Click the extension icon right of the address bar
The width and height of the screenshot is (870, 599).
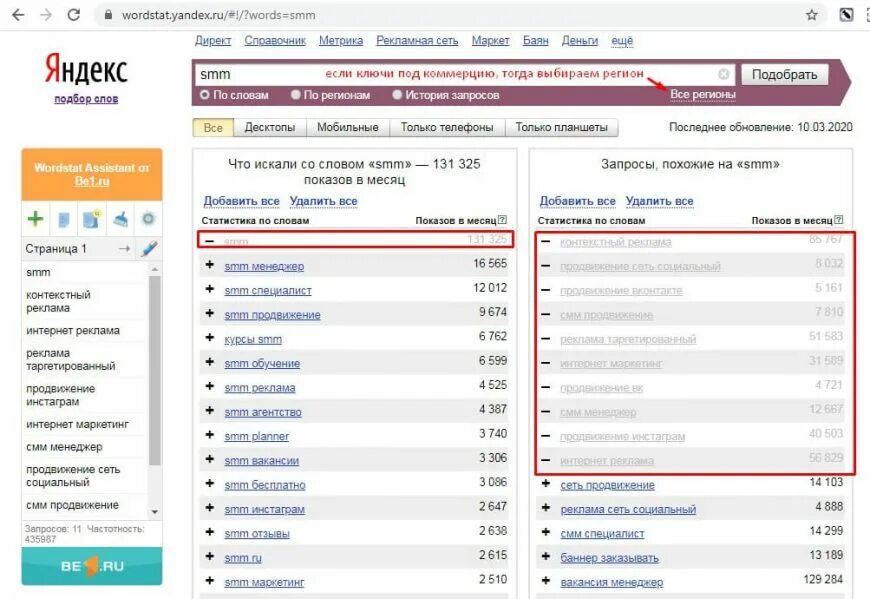click(846, 15)
